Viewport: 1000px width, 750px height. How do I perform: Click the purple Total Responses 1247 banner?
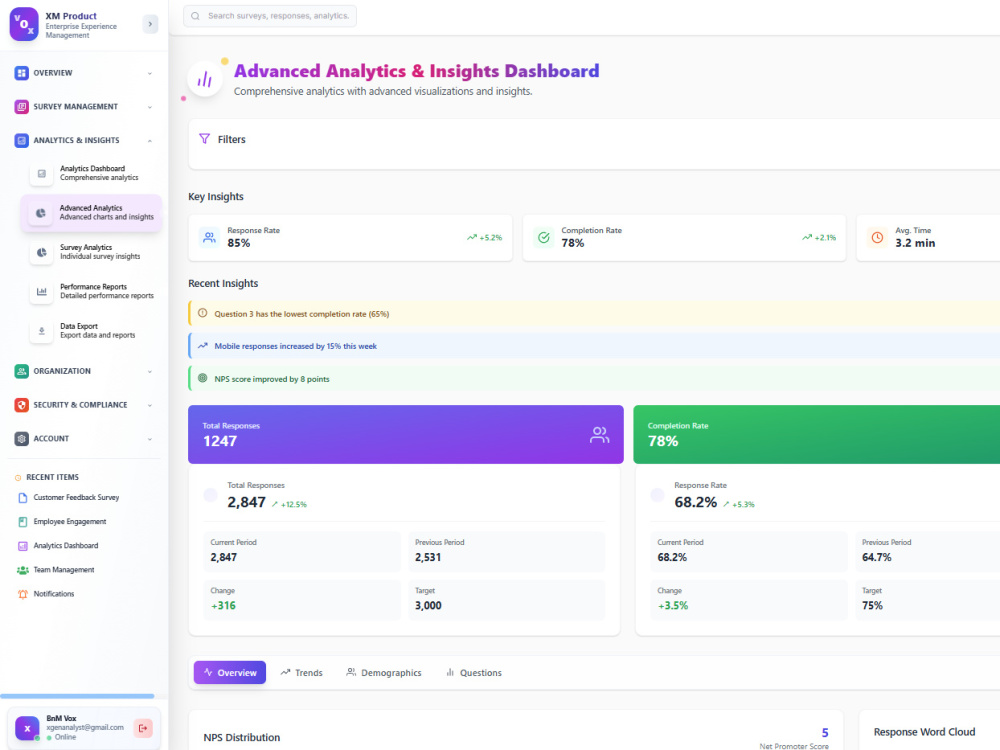click(x=406, y=434)
